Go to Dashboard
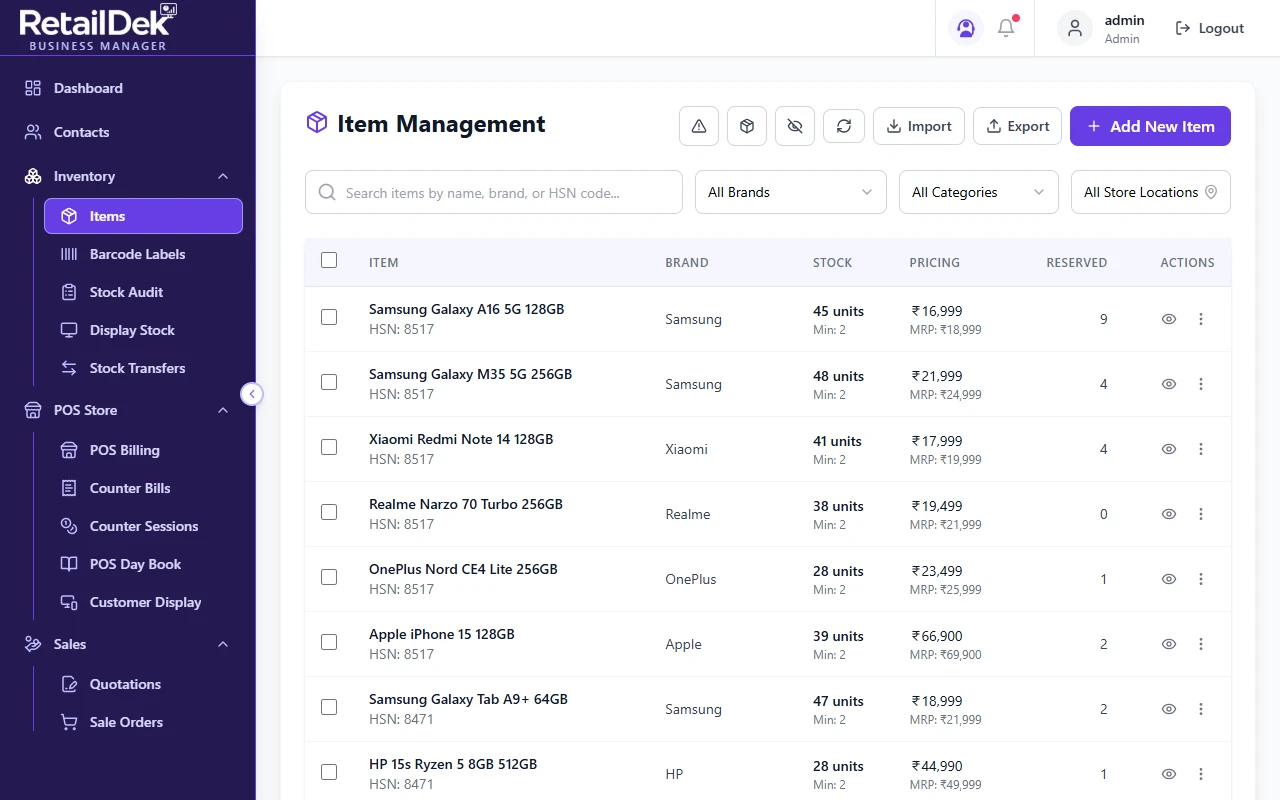 coord(128,88)
